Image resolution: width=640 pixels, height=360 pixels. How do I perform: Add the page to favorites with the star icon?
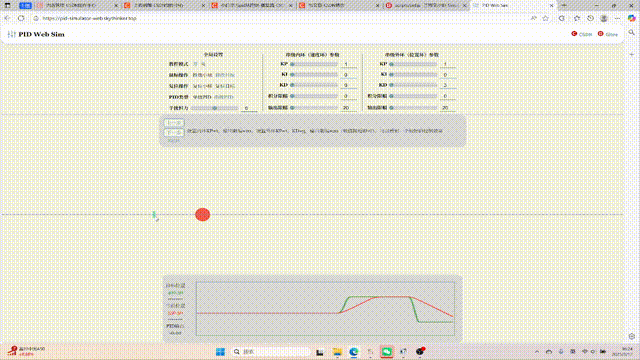pyautogui.click(x=546, y=18)
